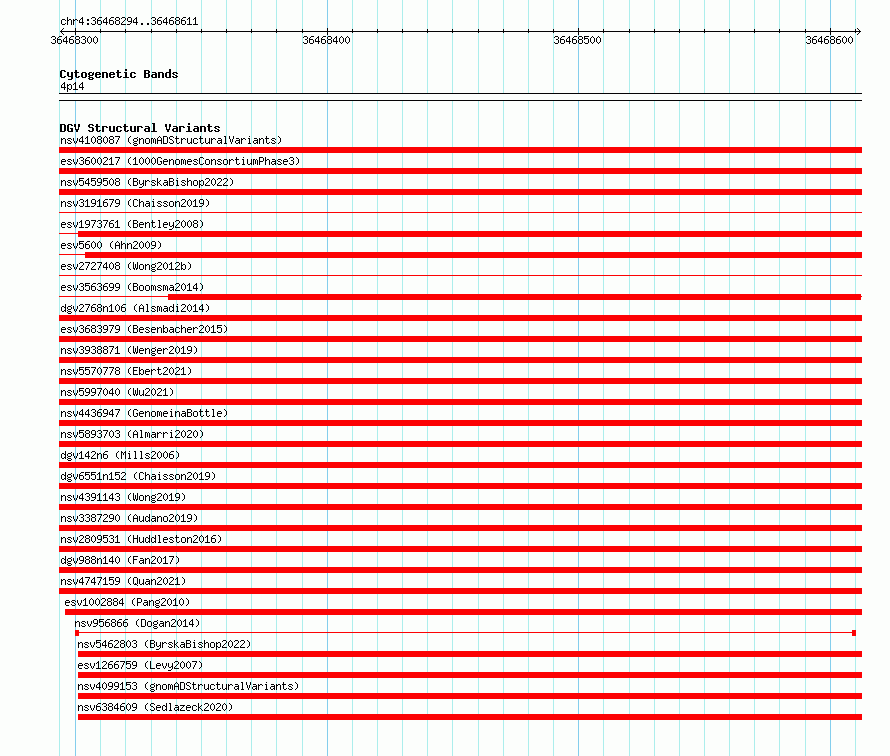Click the nsv4108087 (gnomADStructuralVariants) variant label
890x756 pixels.
pyautogui.click(x=171, y=140)
